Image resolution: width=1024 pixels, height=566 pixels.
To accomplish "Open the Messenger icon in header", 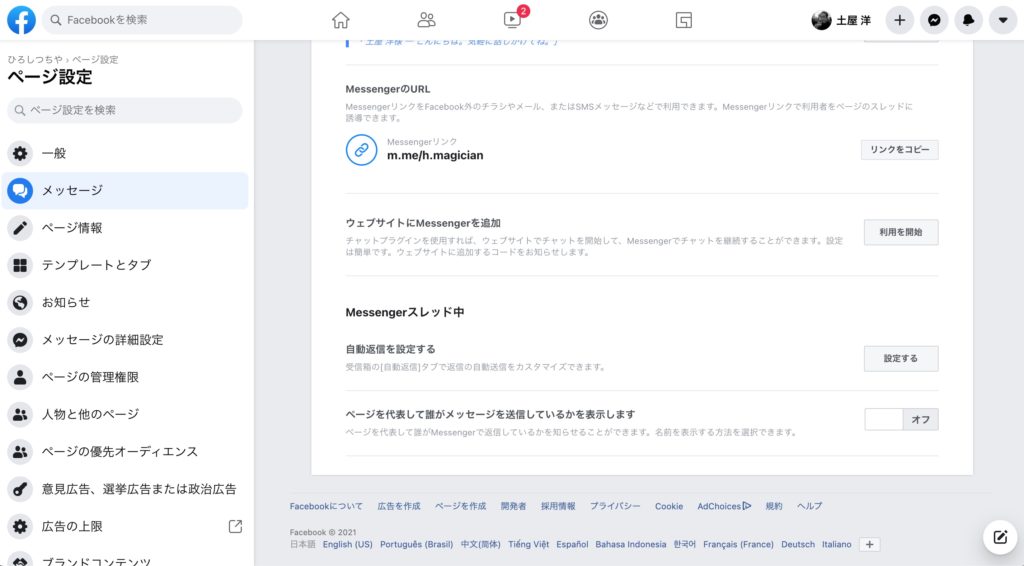I will [x=934, y=20].
